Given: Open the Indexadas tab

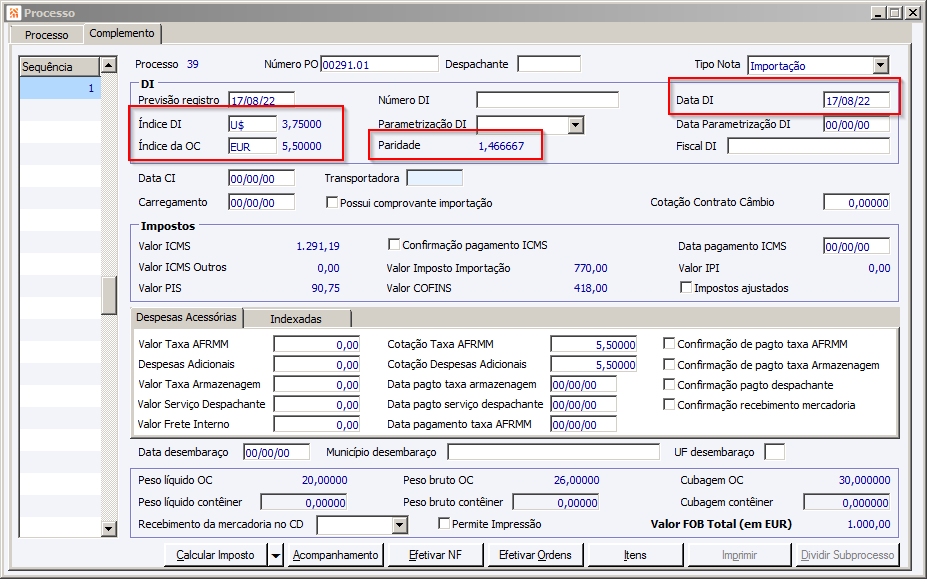Looking at the screenshot, I should (x=296, y=319).
